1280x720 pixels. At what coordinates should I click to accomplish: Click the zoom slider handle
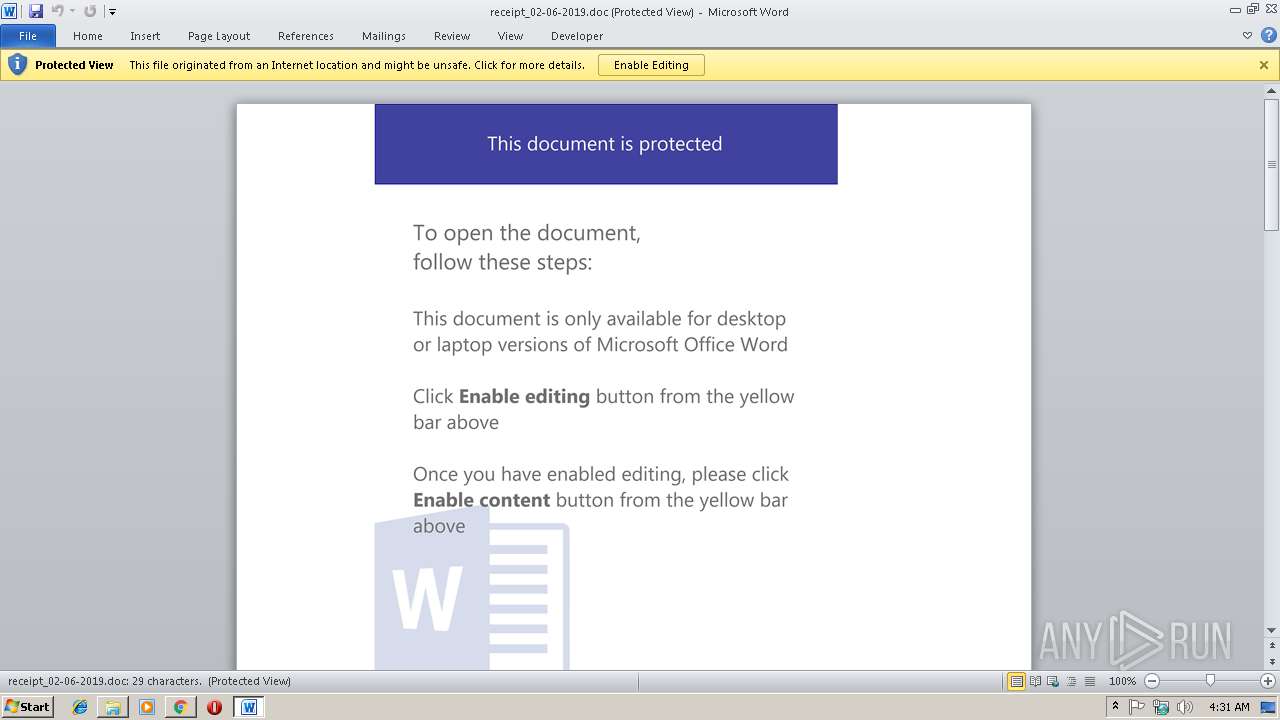coord(1210,681)
